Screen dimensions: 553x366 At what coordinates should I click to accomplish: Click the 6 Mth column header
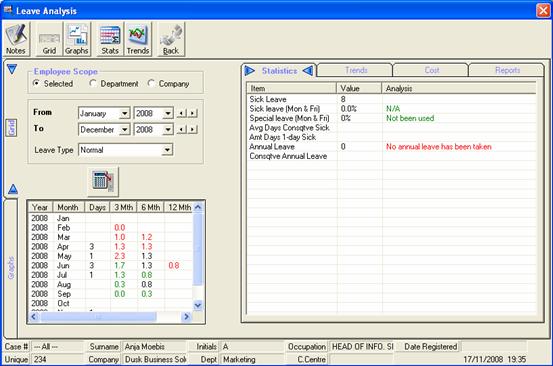coord(151,207)
